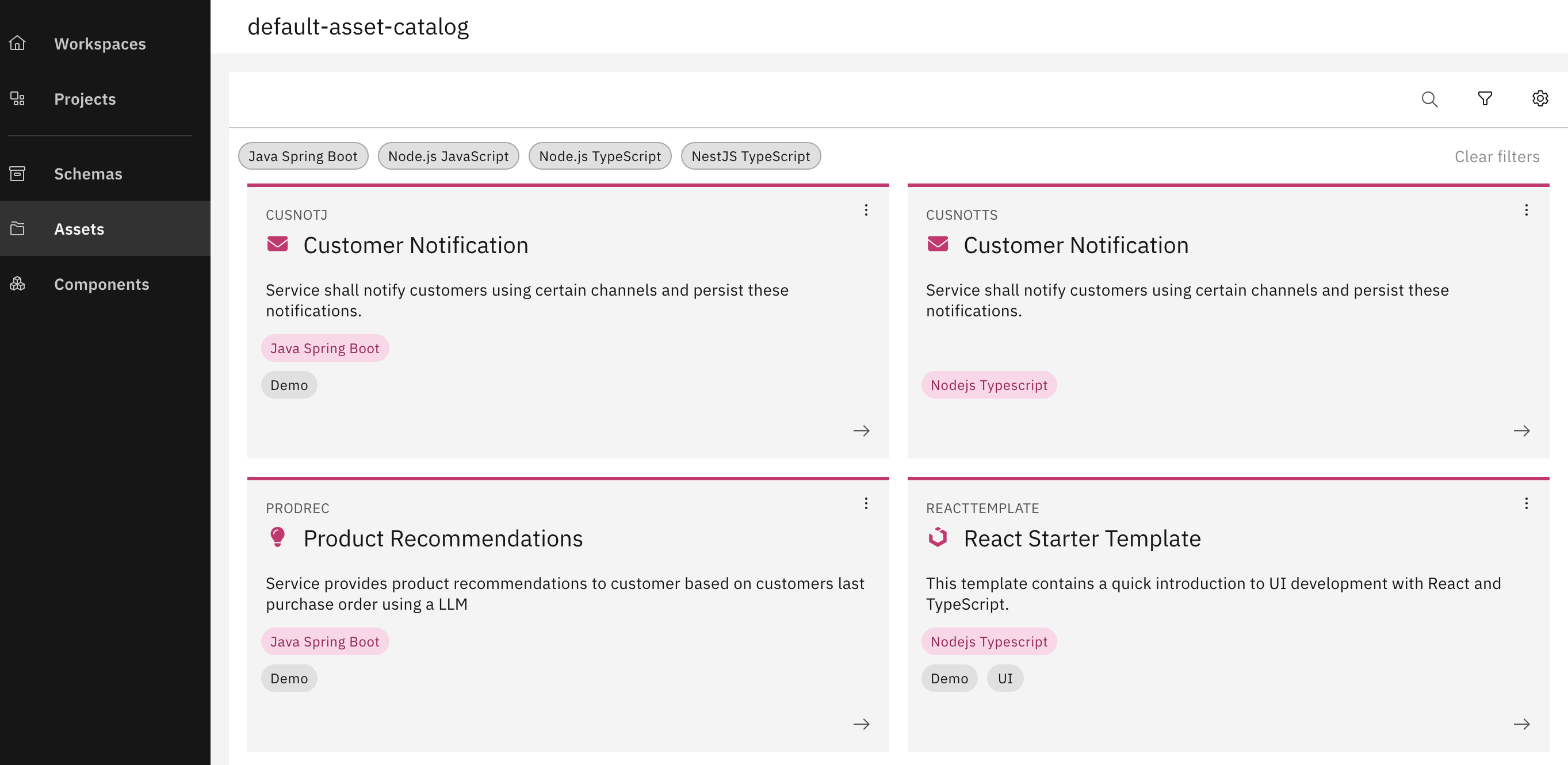The image size is (1568, 765).
Task: Toggle the NestJS TypeScript filter chip
Action: pyautogui.click(x=750, y=156)
